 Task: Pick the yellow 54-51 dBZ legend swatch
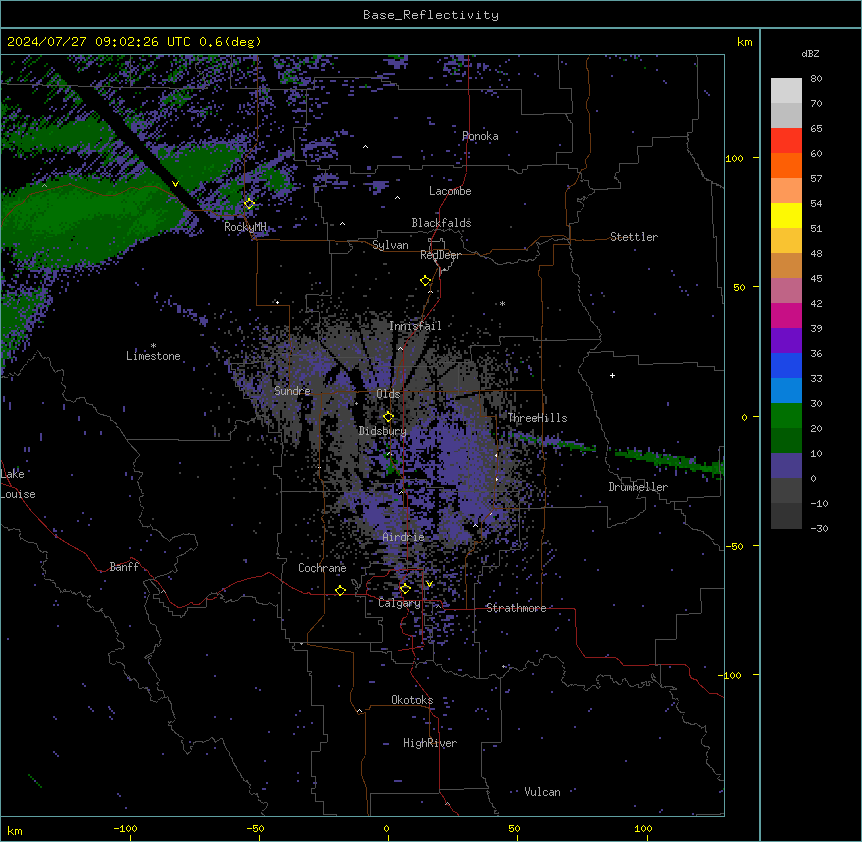(x=786, y=215)
